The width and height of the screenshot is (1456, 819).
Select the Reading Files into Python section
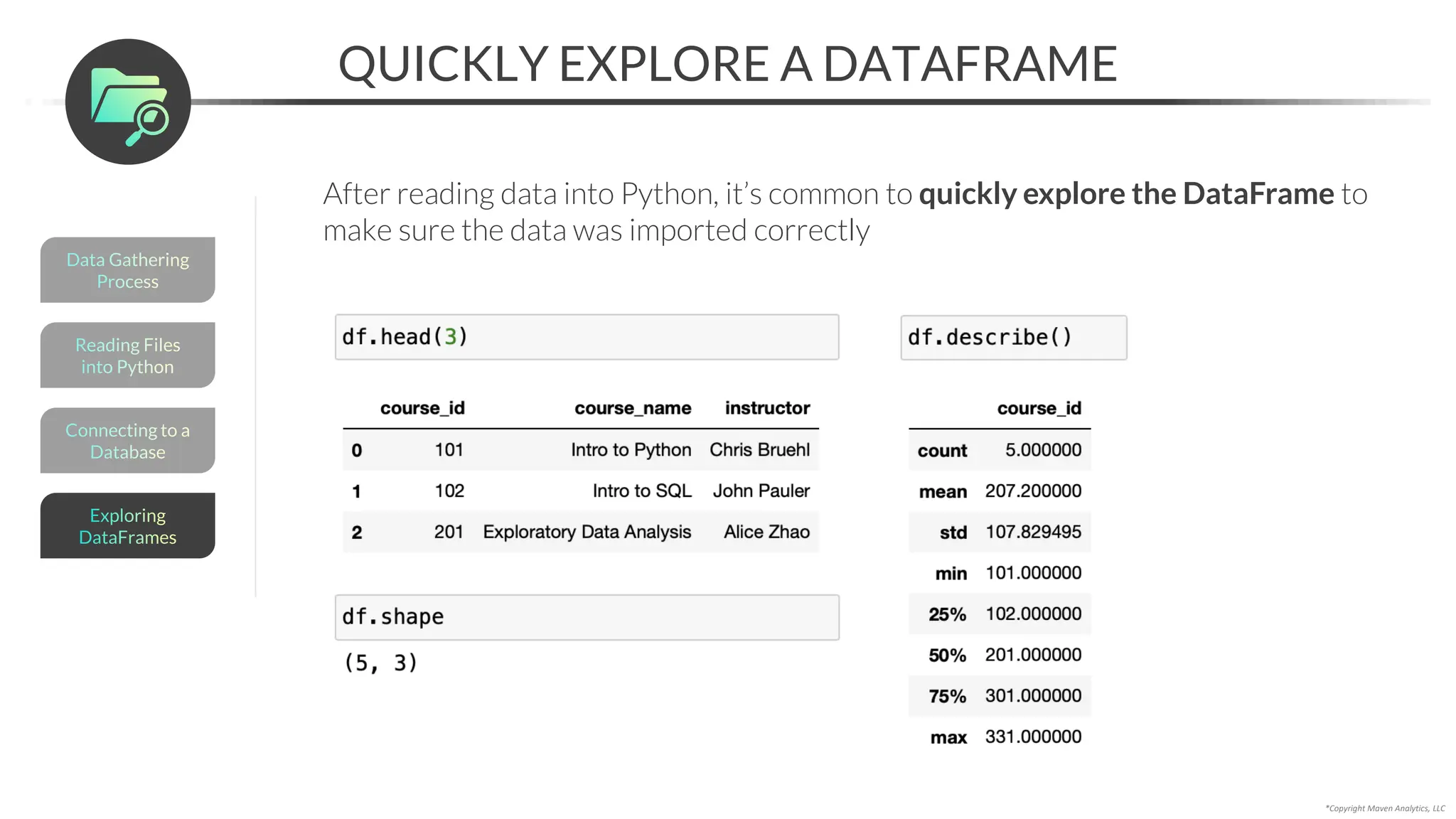128,355
